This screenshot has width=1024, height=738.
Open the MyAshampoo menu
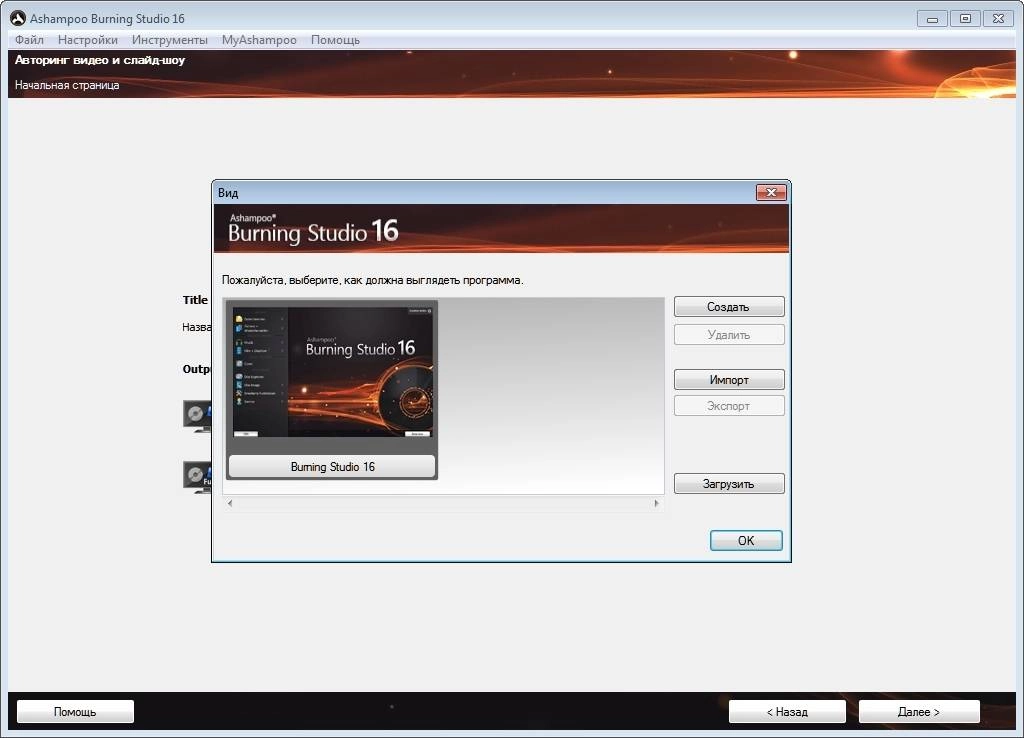pyautogui.click(x=259, y=40)
